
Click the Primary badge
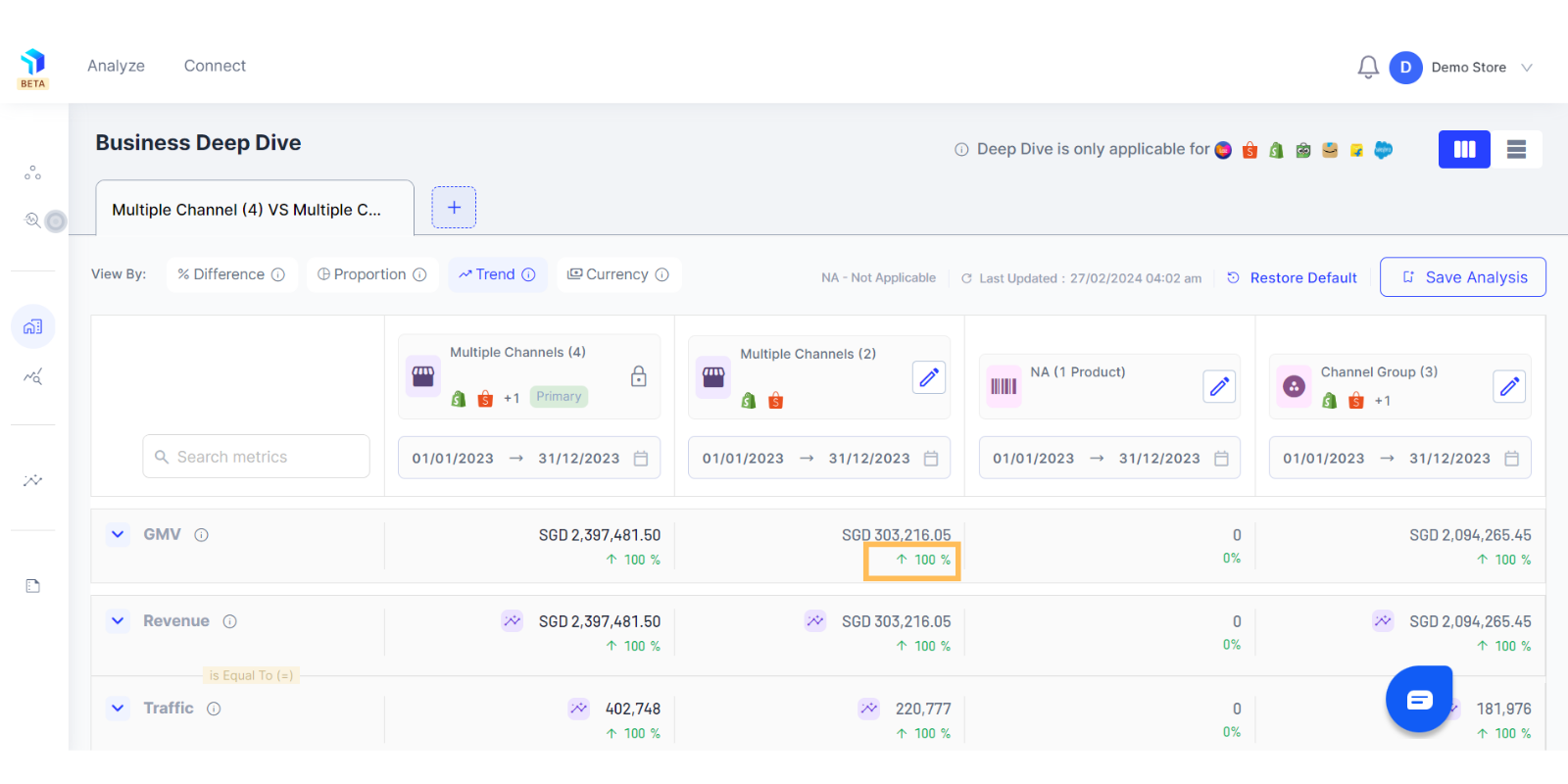click(559, 396)
